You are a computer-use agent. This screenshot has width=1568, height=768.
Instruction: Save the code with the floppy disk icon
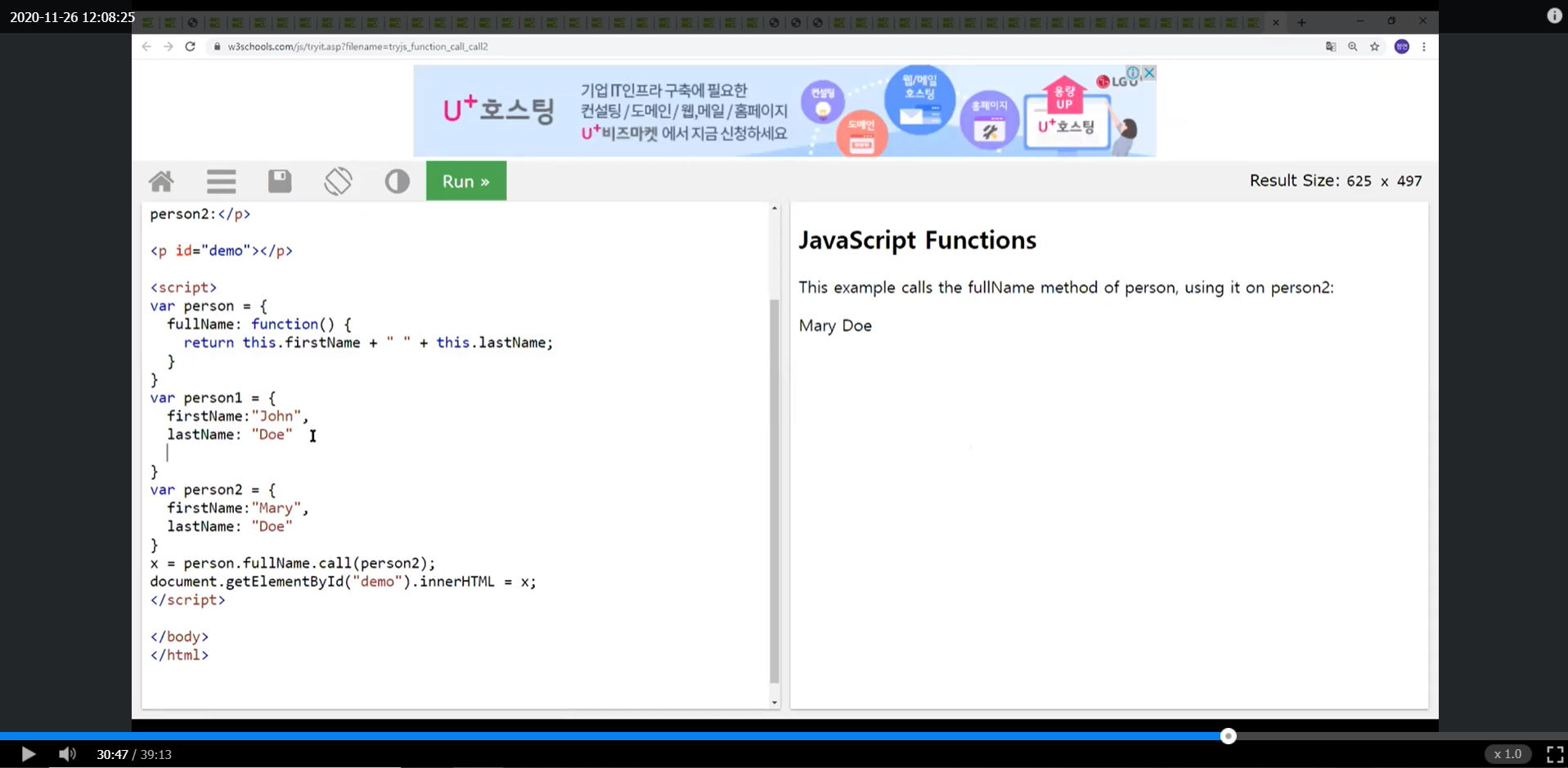tap(280, 181)
